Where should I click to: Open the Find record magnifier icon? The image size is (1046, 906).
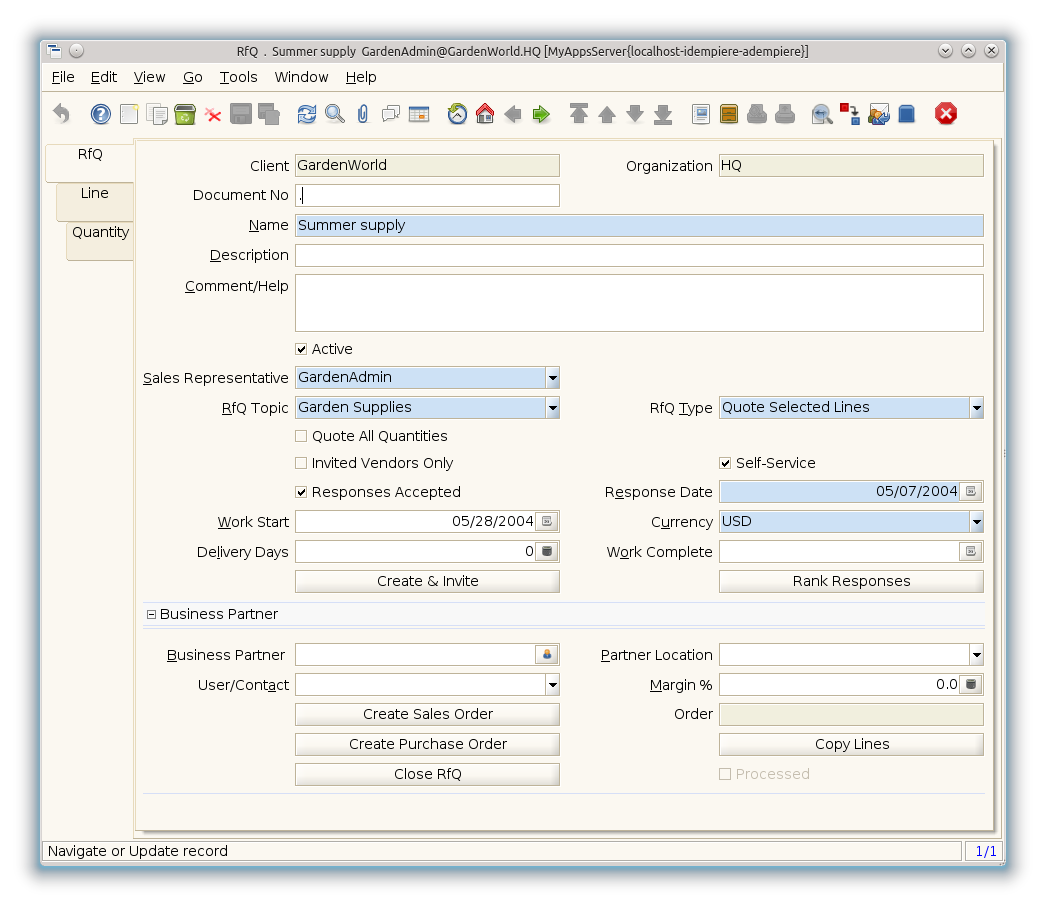coord(334,114)
